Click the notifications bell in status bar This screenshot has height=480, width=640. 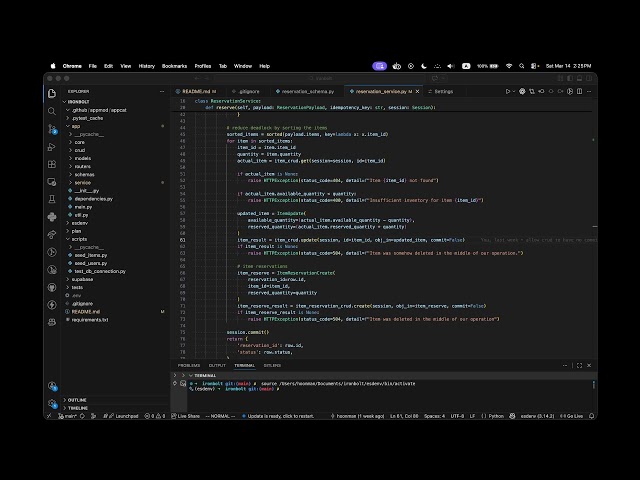(x=591, y=416)
